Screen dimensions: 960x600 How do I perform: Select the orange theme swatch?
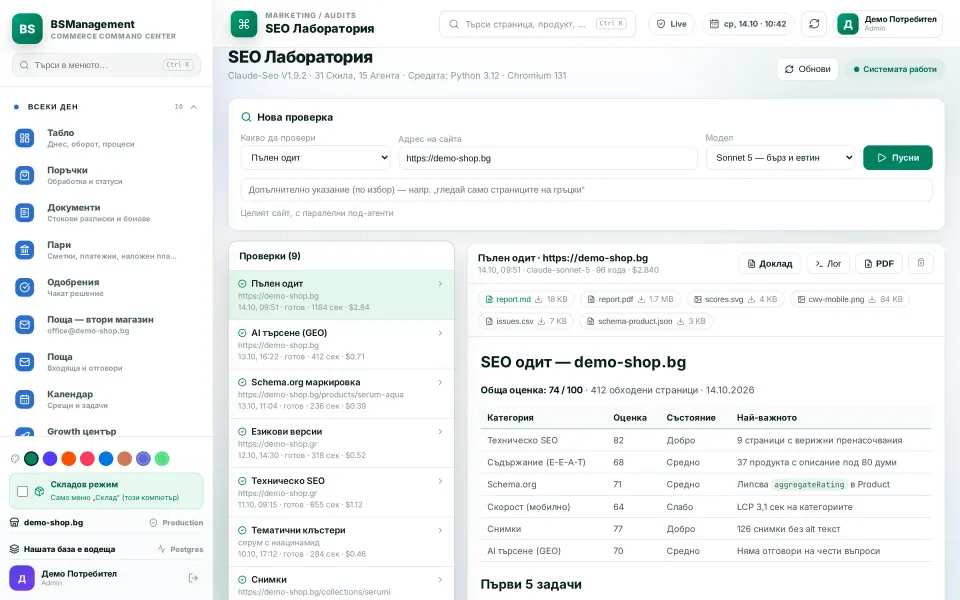(69, 459)
